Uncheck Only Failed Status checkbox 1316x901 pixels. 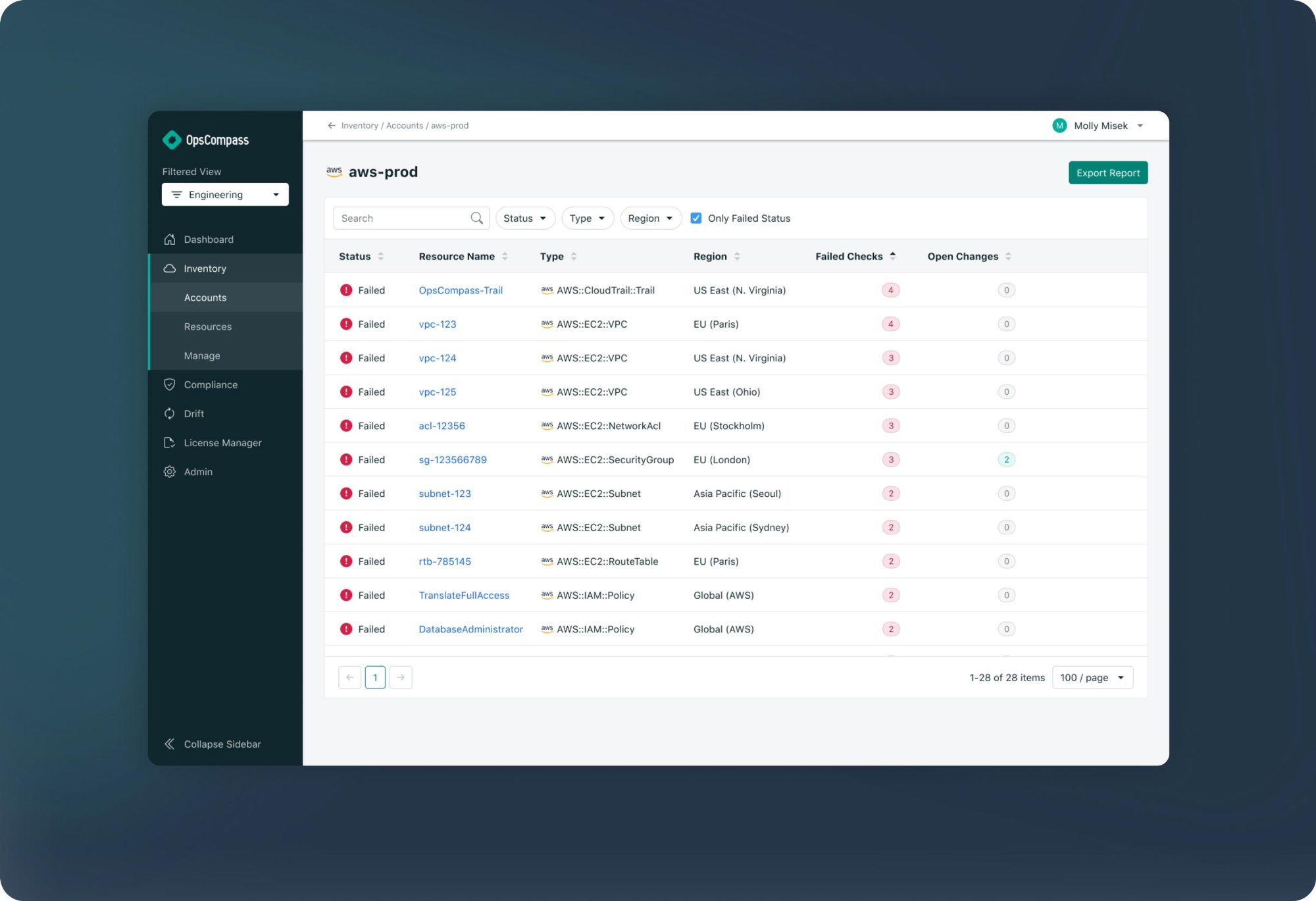point(696,218)
